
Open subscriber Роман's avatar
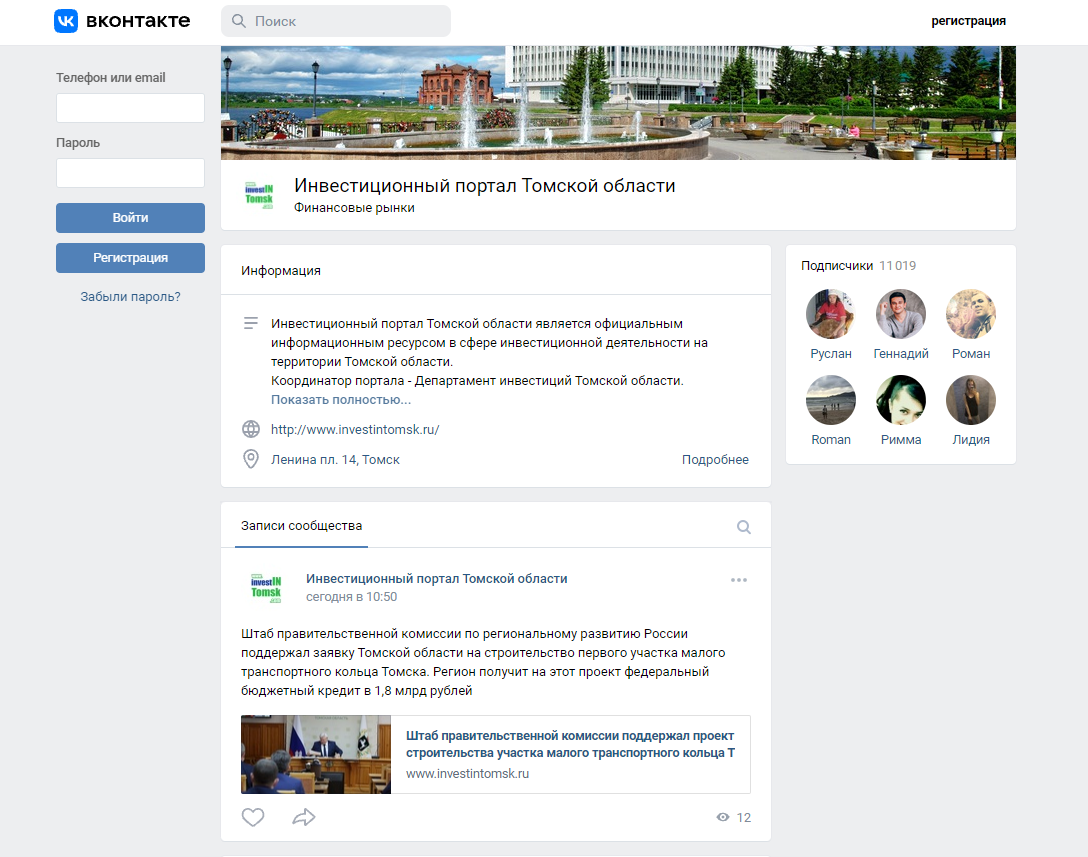coord(971,314)
